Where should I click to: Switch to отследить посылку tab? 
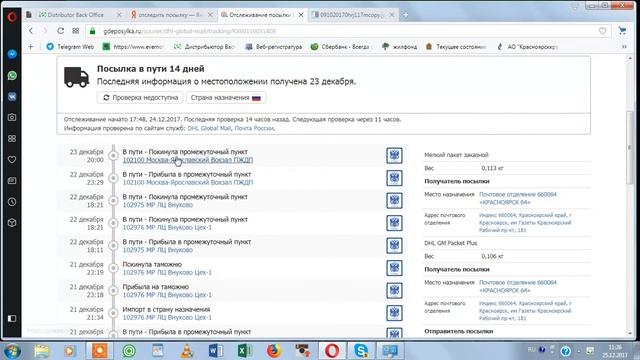[x=170, y=15]
